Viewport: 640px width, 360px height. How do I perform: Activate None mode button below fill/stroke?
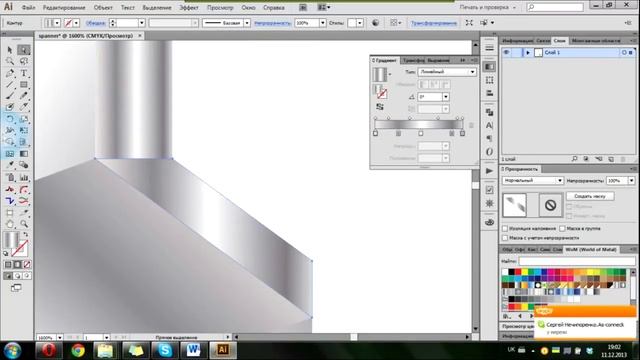coord(27,265)
